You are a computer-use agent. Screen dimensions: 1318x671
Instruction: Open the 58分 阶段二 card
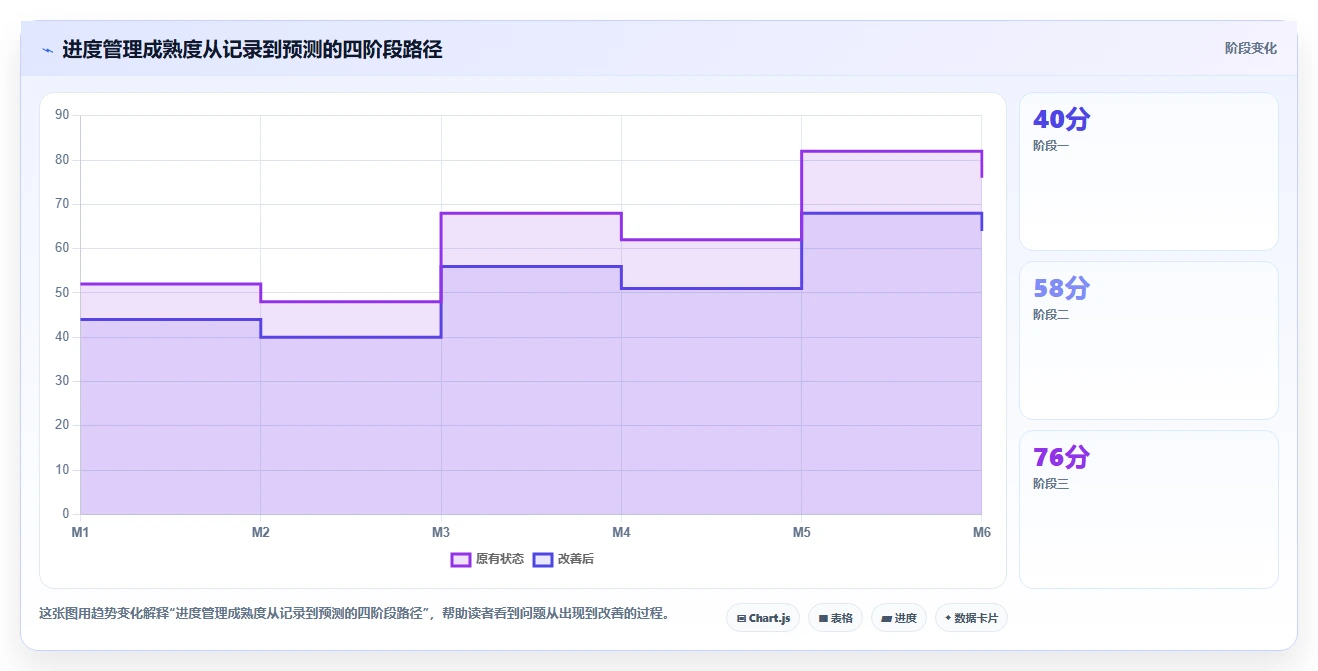click(x=1148, y=340)
